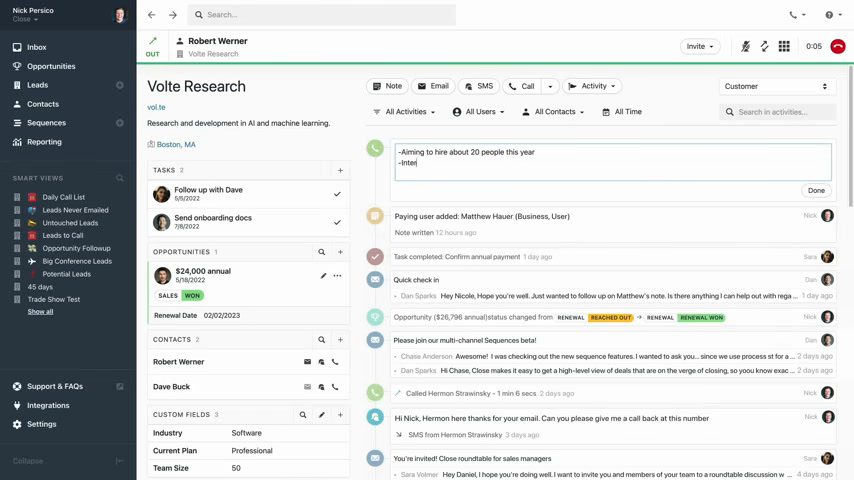The image size is (854, 480).
Task: Open the Boston, MA address link
Action: [x=176, y=144]
